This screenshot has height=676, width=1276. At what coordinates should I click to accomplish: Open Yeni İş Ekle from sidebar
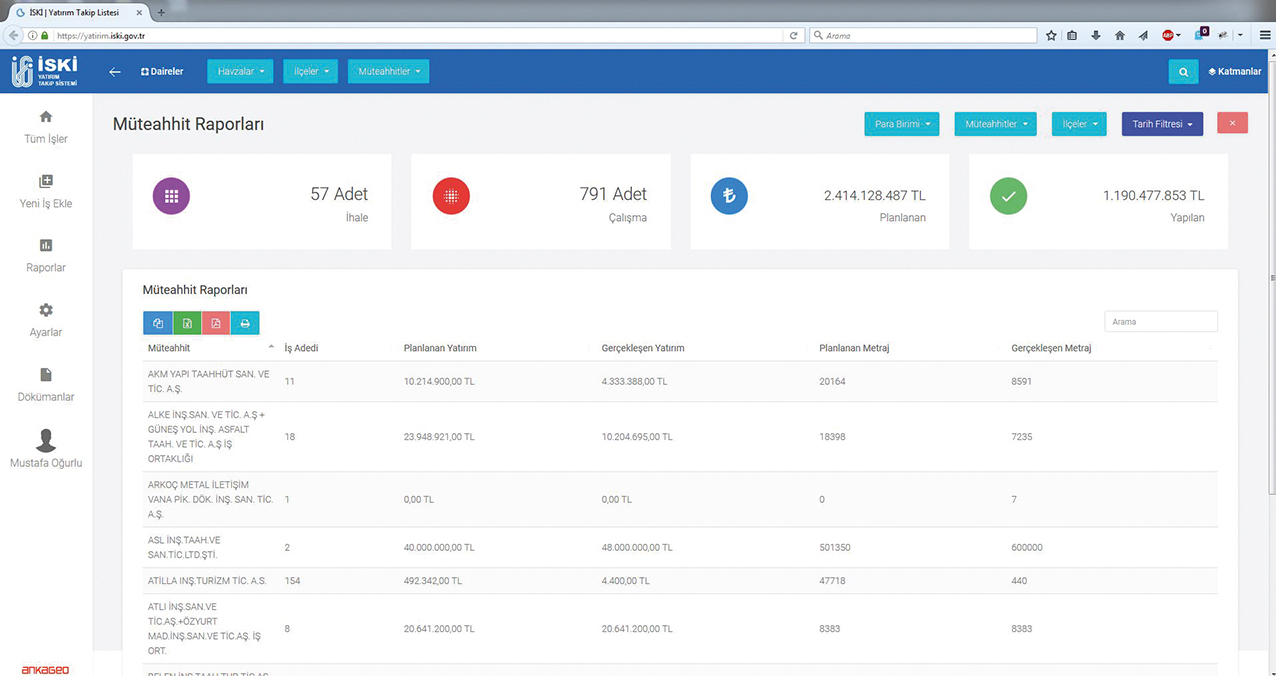(x=46, y=191)
